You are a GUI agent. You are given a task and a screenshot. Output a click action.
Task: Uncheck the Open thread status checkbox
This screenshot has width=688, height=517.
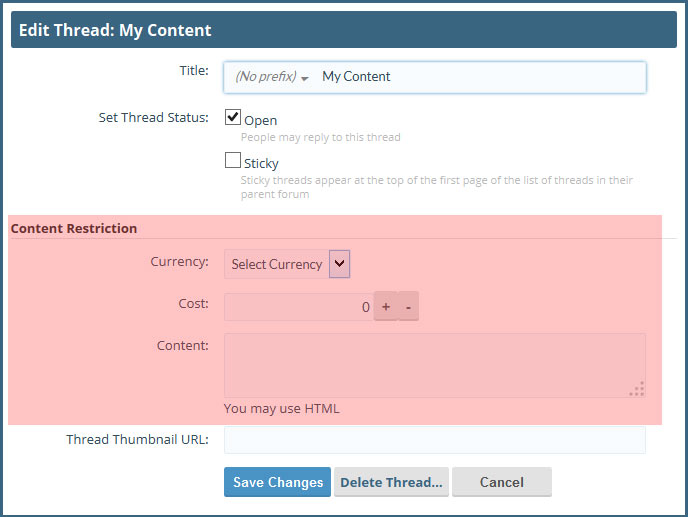pos(233,118)
